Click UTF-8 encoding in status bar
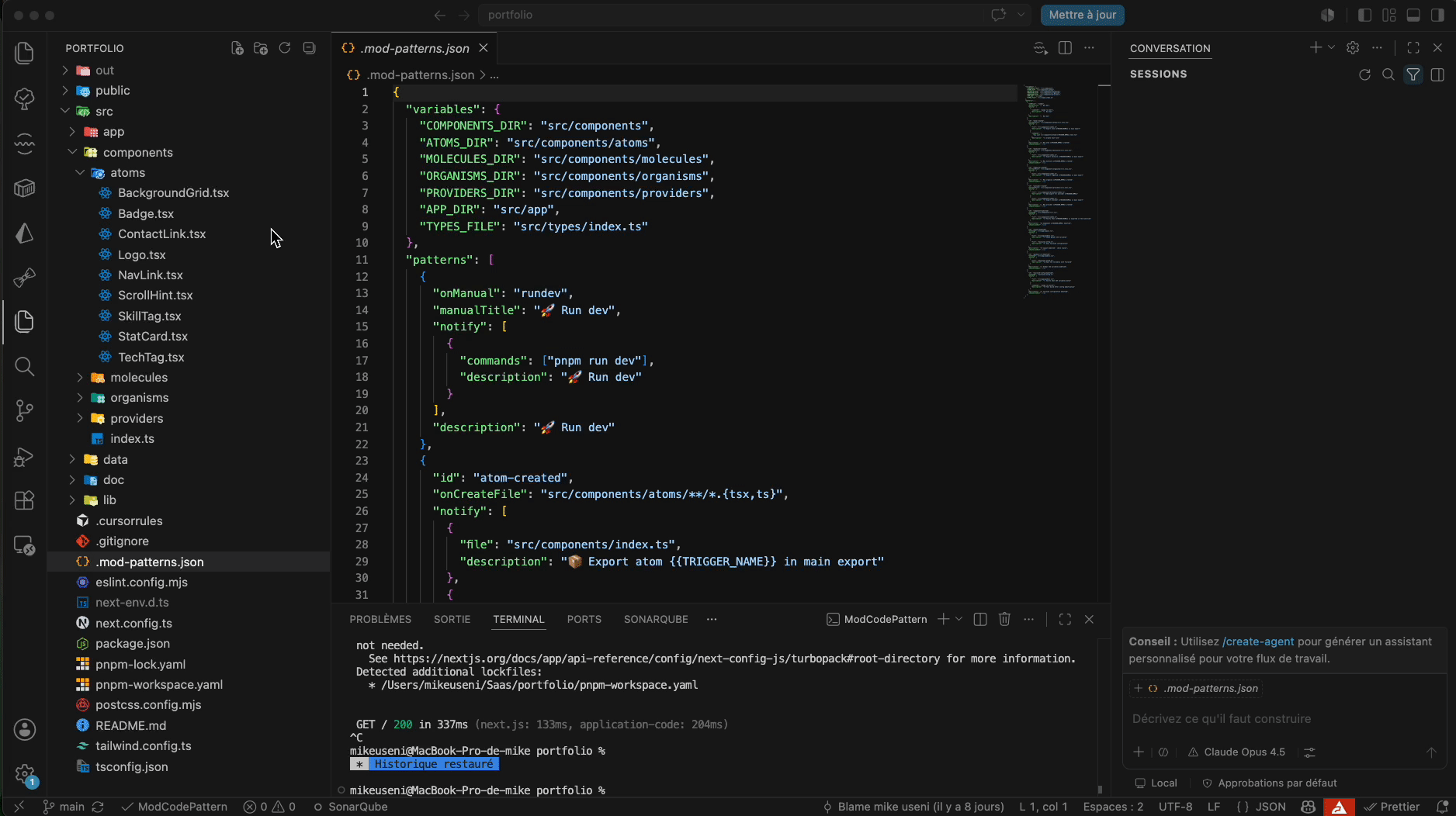This screenshot has width=1456, height=816. 1175,807
